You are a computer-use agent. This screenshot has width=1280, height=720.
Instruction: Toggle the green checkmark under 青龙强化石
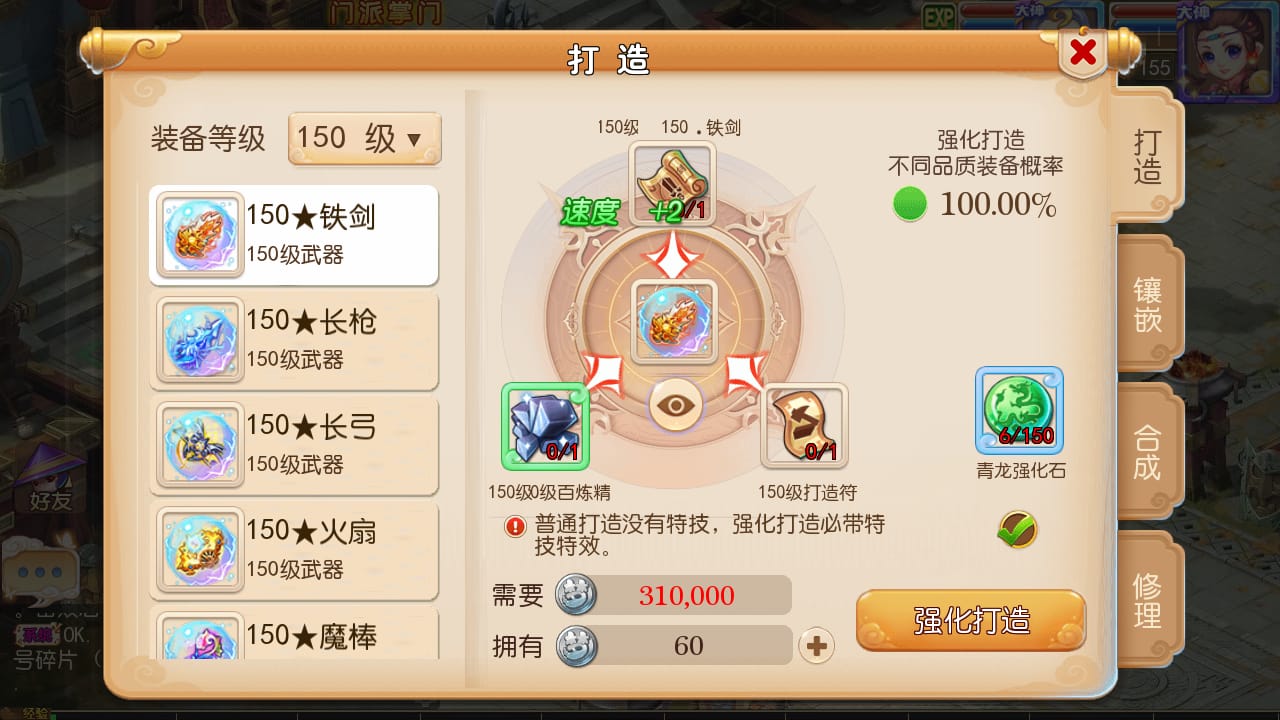click(1017, 530)
